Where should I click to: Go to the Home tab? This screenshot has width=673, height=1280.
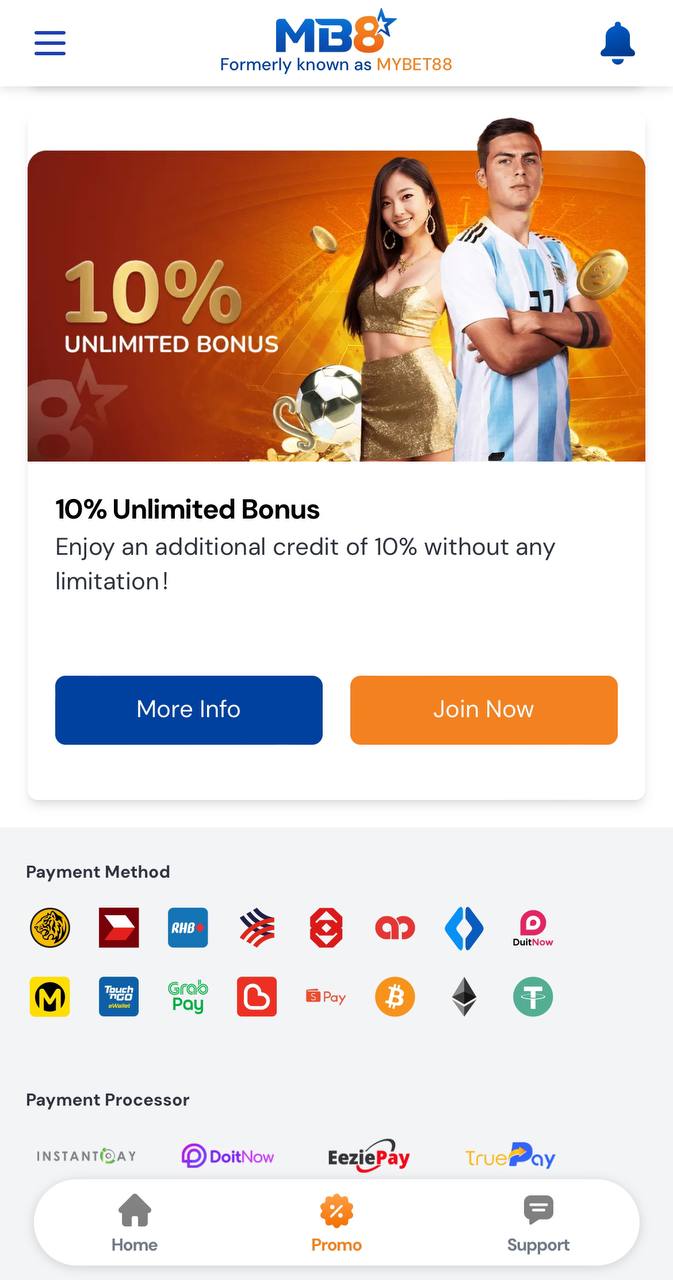pyautogui.click(x=134, y=1224)
